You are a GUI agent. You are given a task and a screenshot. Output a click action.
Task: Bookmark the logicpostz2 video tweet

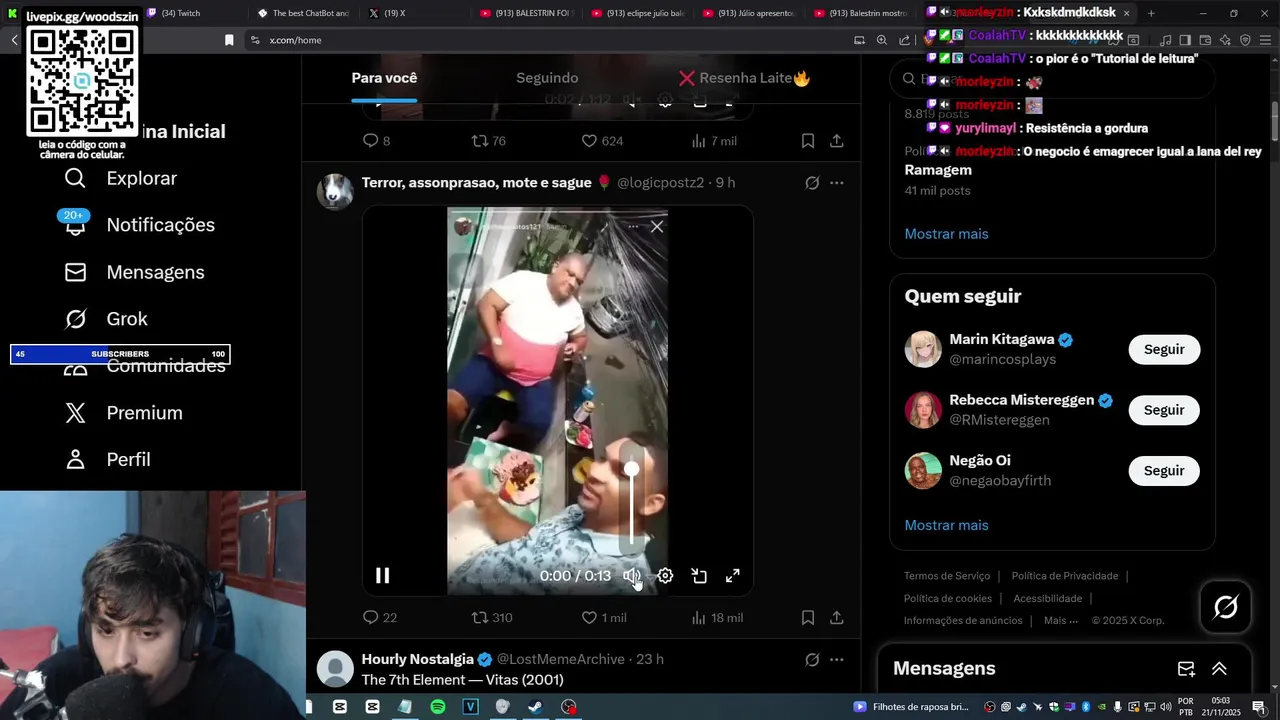(x=808, y=618)
